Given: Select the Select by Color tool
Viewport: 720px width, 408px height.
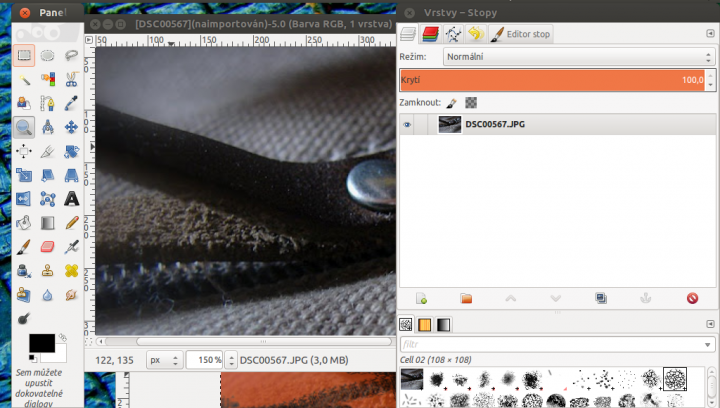Looking at the screenshot, I should 47,79.
